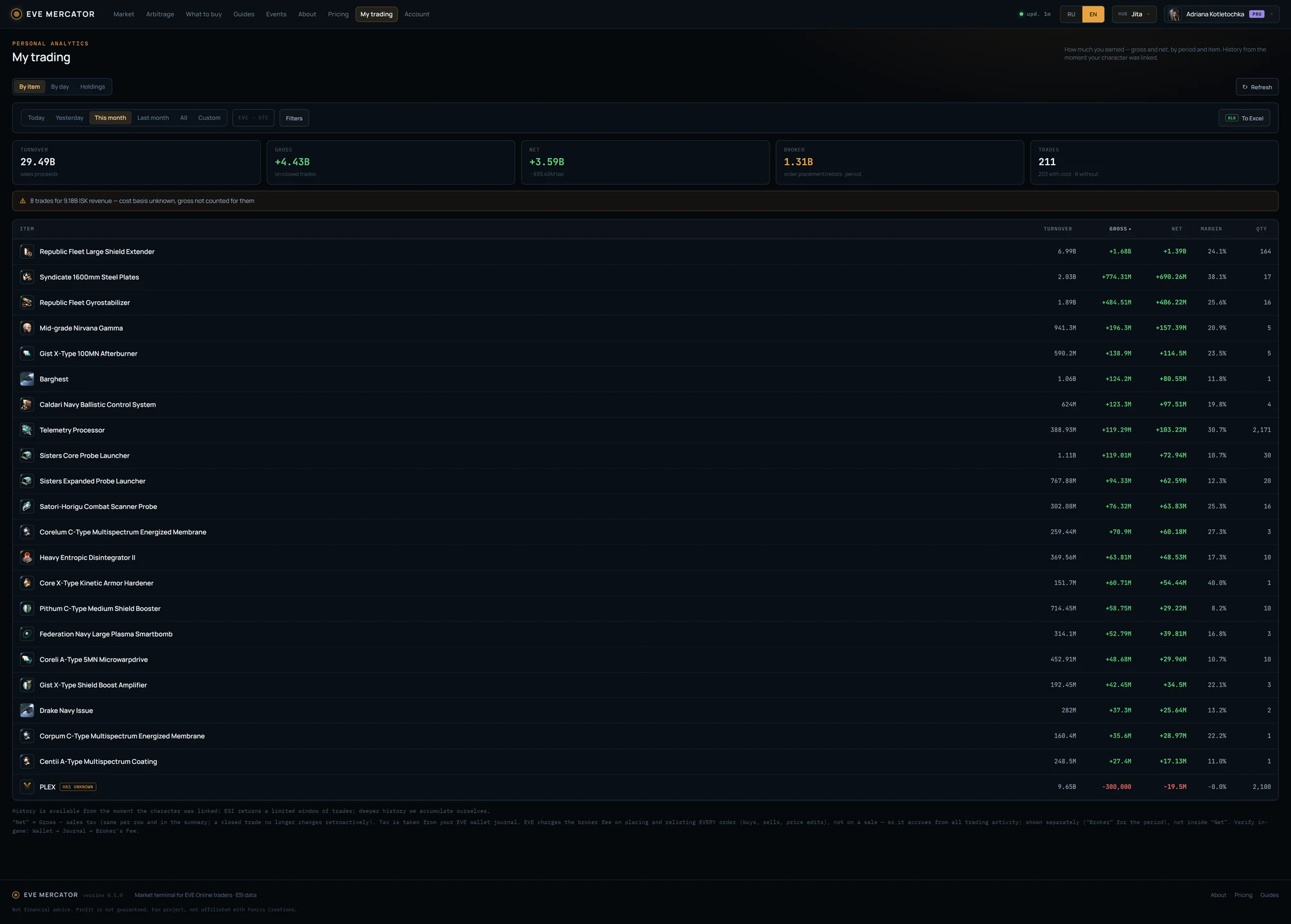1291x924 pixels.
Task: Go to What to buy page
Action: click(204, 14)
